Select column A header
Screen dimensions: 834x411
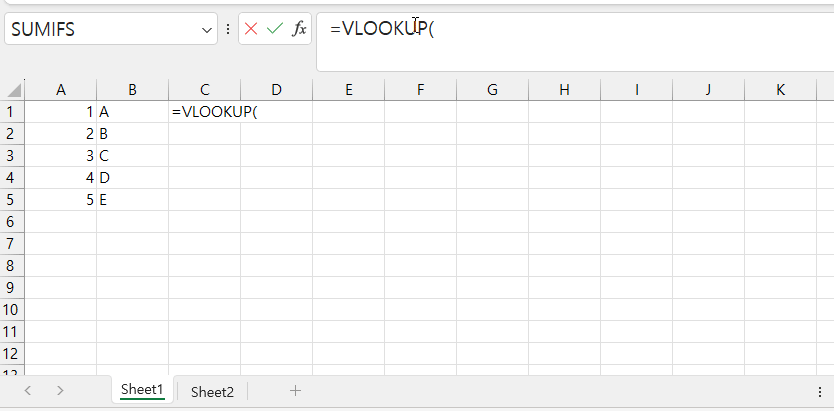point(61,90)
